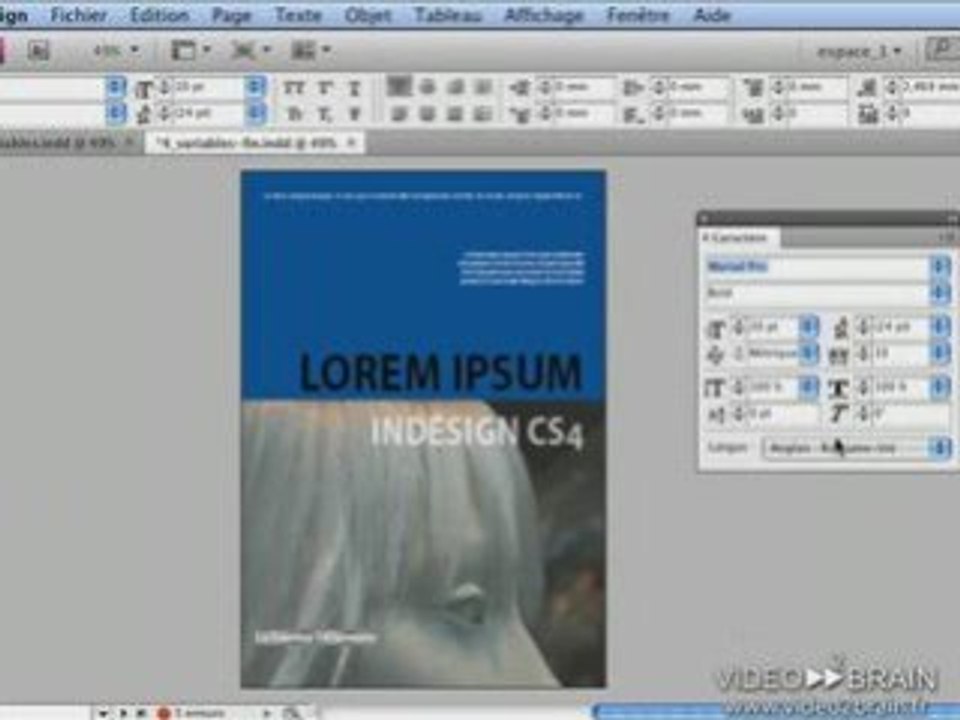
Task: Click LOREM IPSUM title on page
Action: point(441,372)
